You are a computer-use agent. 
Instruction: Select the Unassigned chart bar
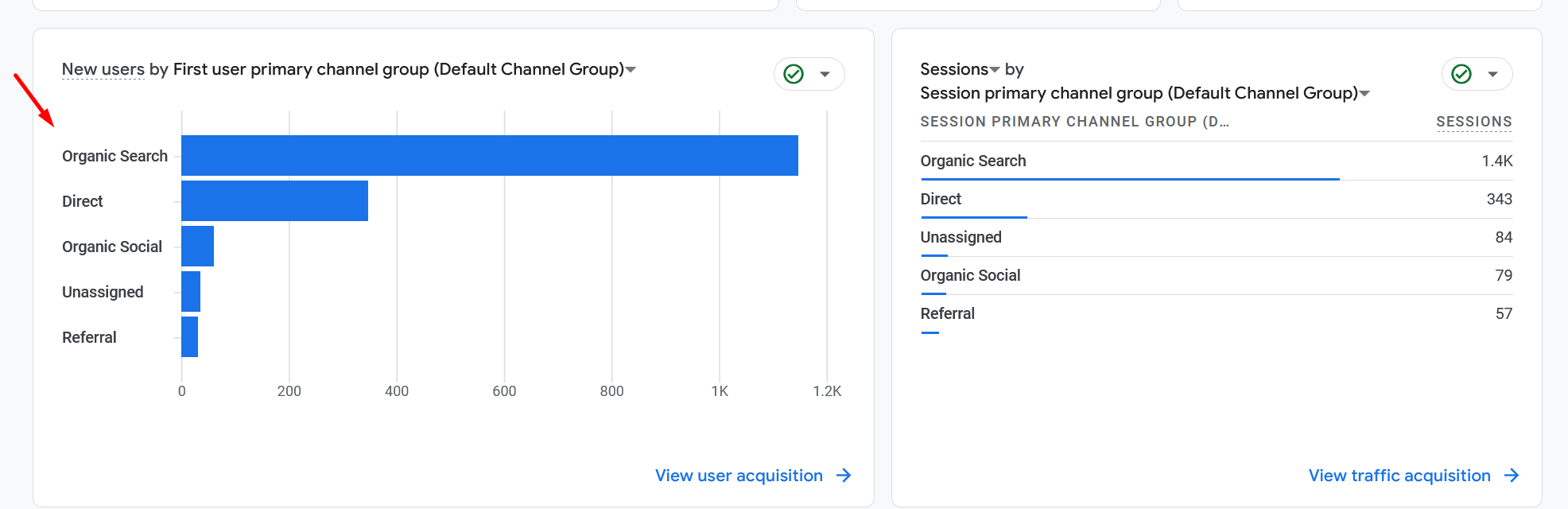(x=191, y=291)
